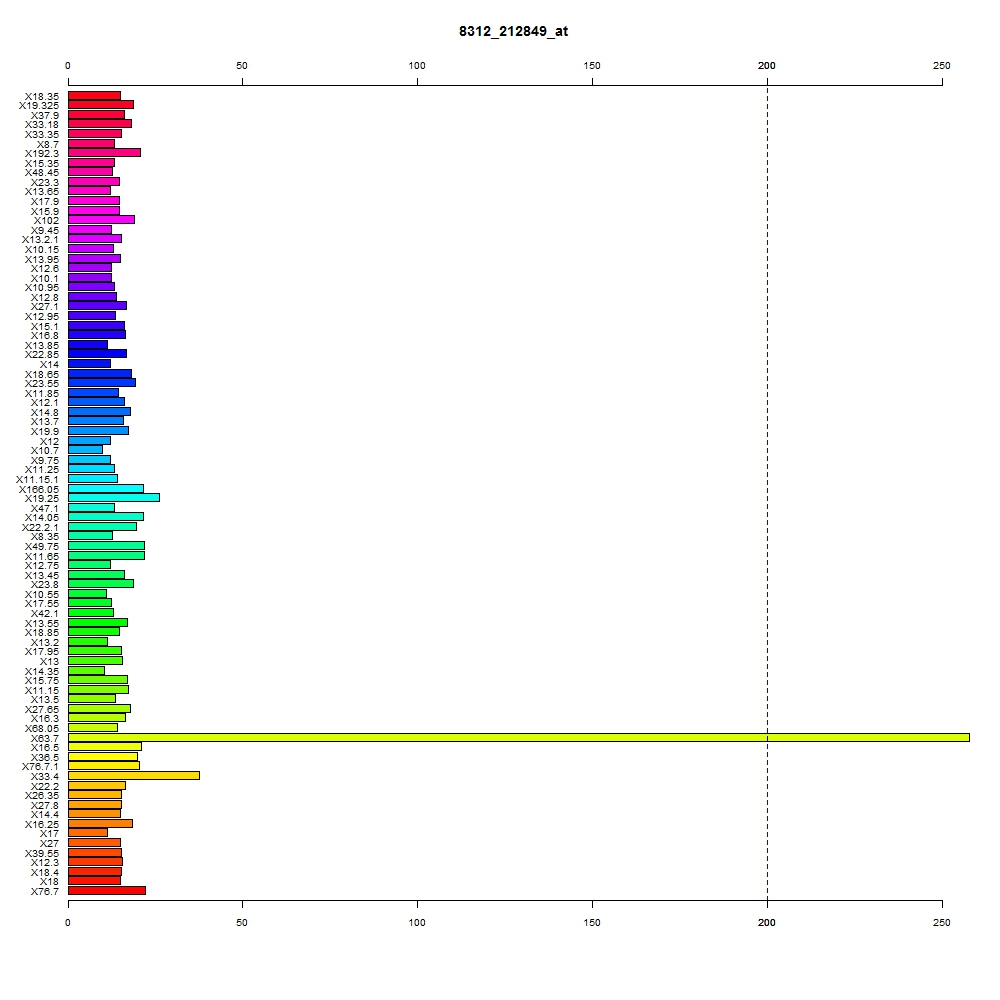Select the X39.55 label
The width and height of the screenshot is (1000, 1000).
(41, 854)
